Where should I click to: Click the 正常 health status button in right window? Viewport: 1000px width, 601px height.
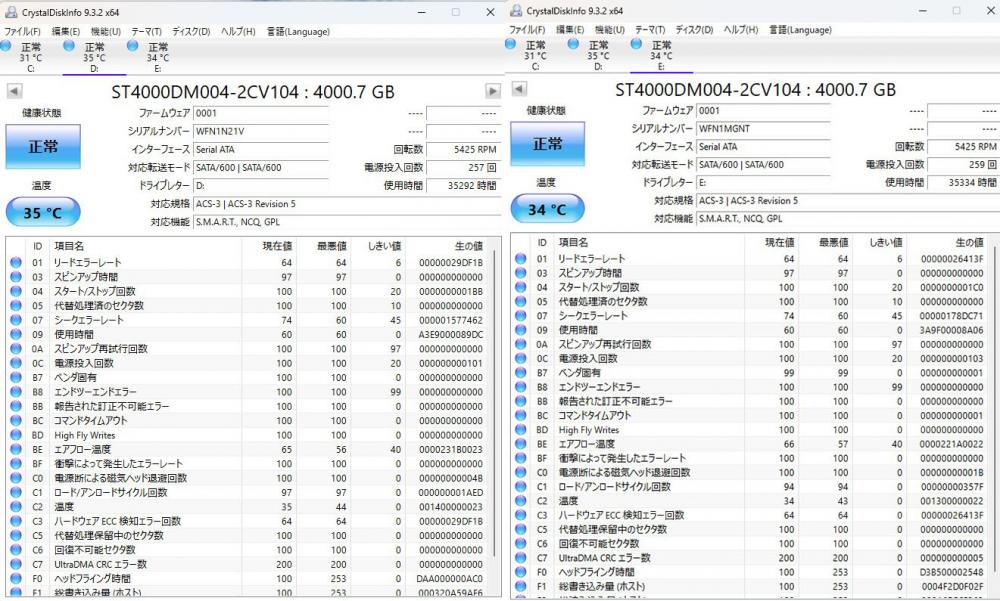[x=547, y=144]
